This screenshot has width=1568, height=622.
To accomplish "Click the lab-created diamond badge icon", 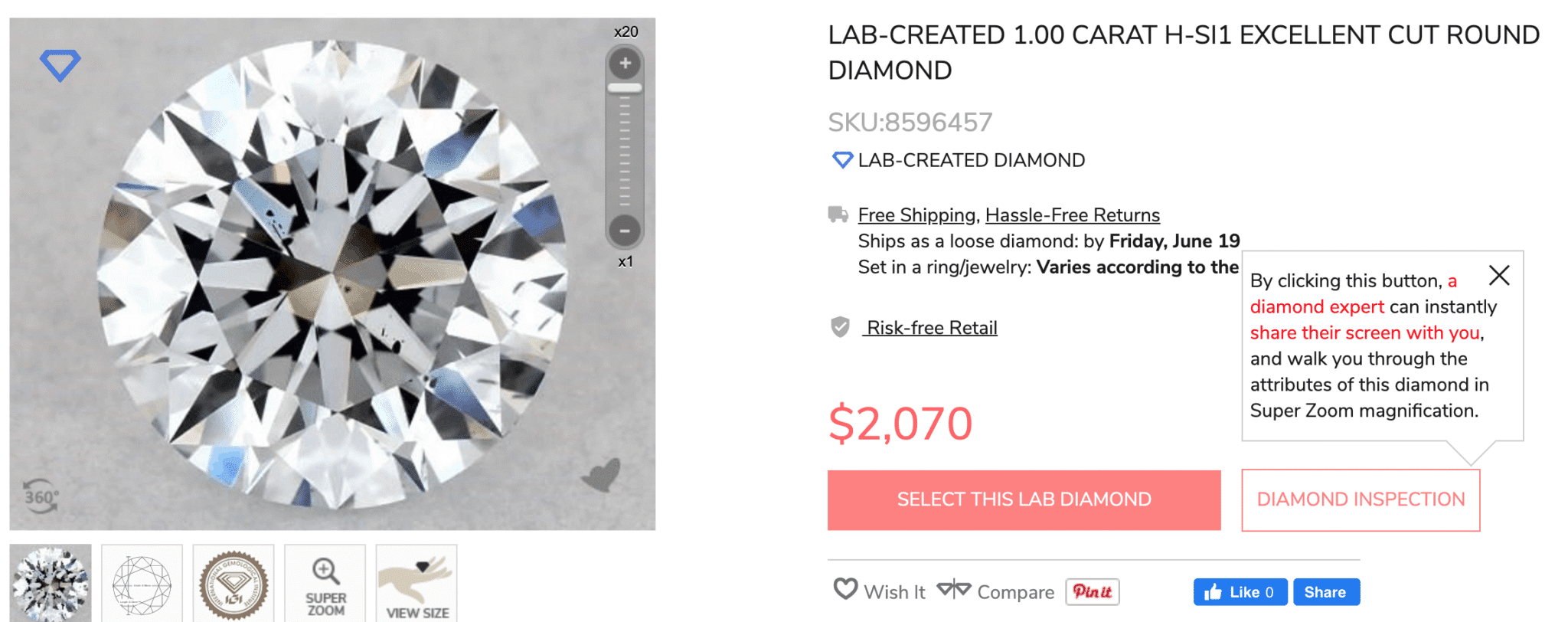I will (841, 160).
